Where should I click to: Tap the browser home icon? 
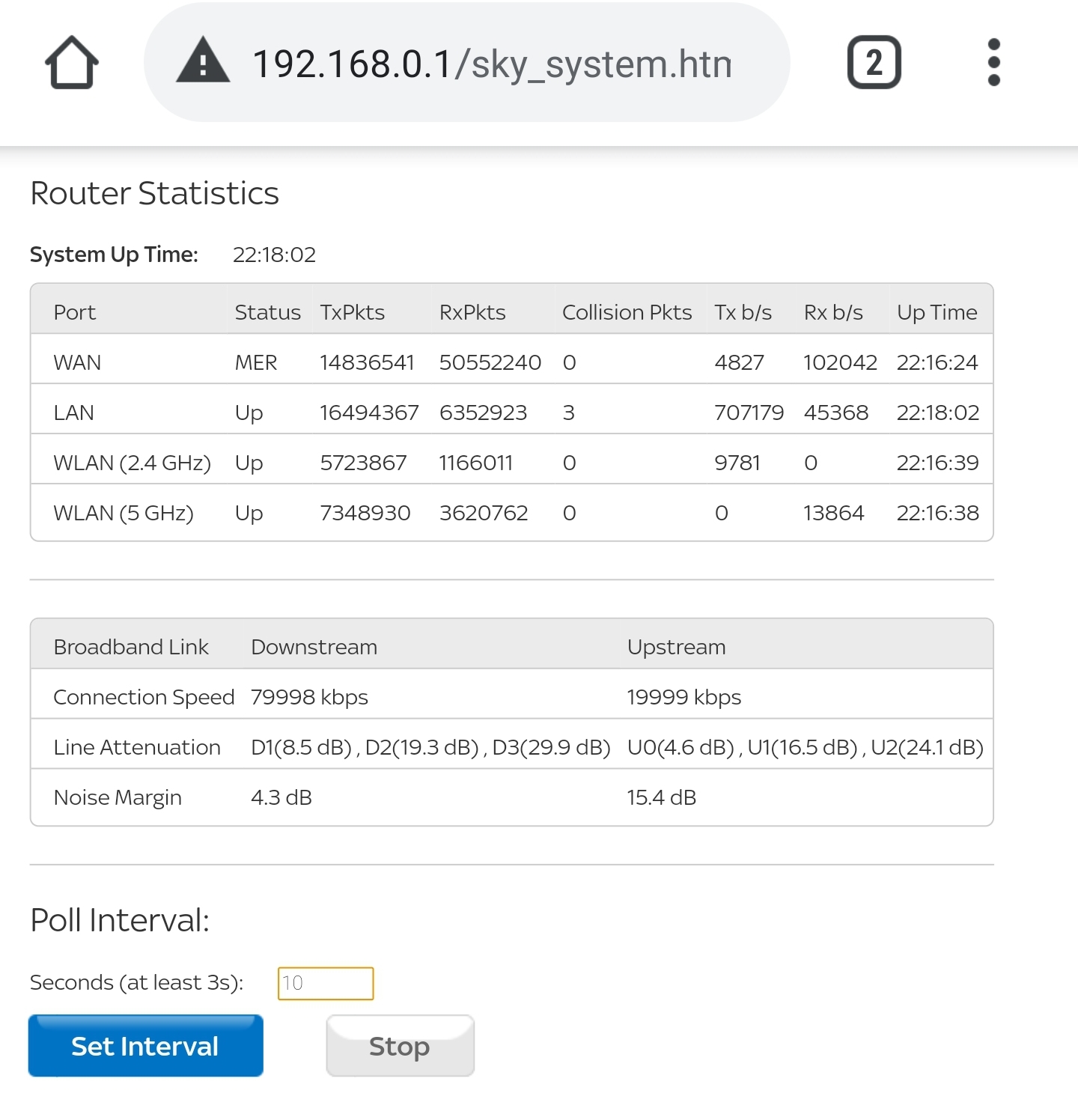point(72,63)
